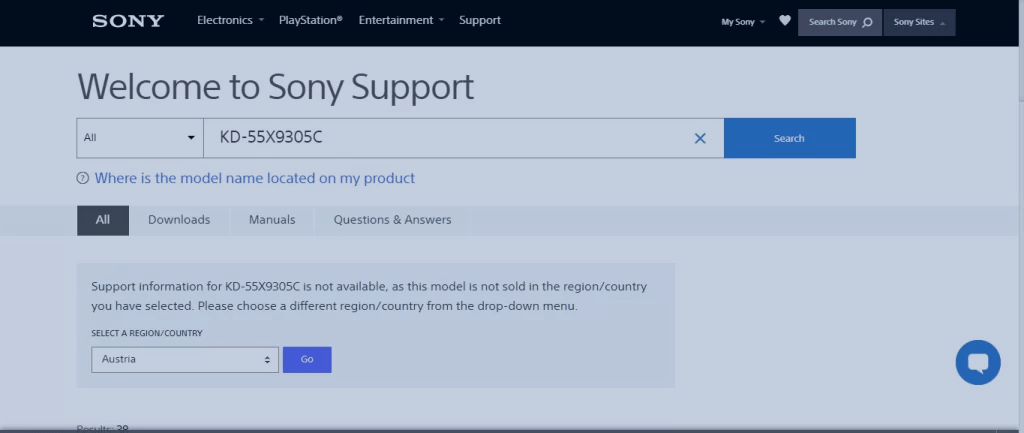The image size is (1024, 433).
Task: Go to Support in top navigation
Action: click(480, 20)
